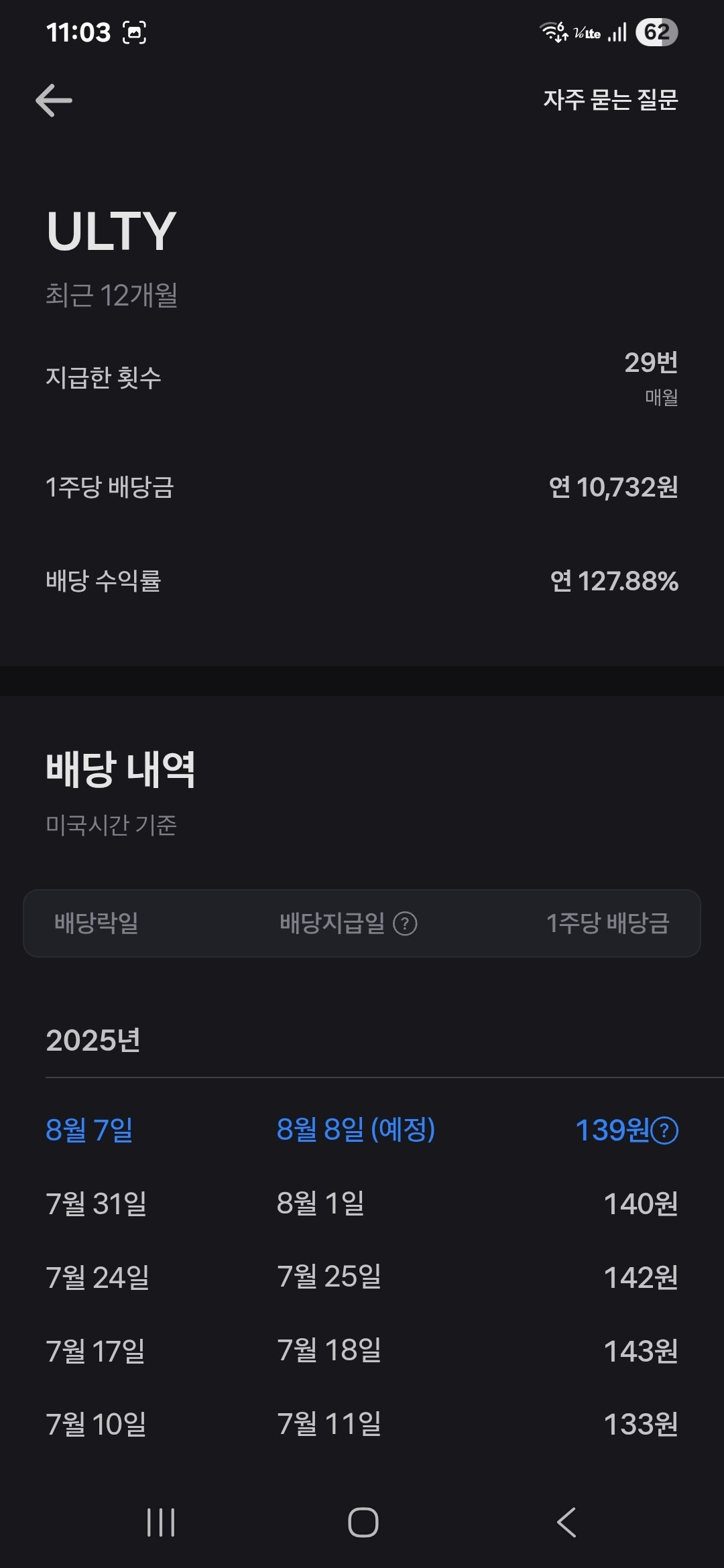Open the 자주 묻는 질문 link

pos(610,101)
